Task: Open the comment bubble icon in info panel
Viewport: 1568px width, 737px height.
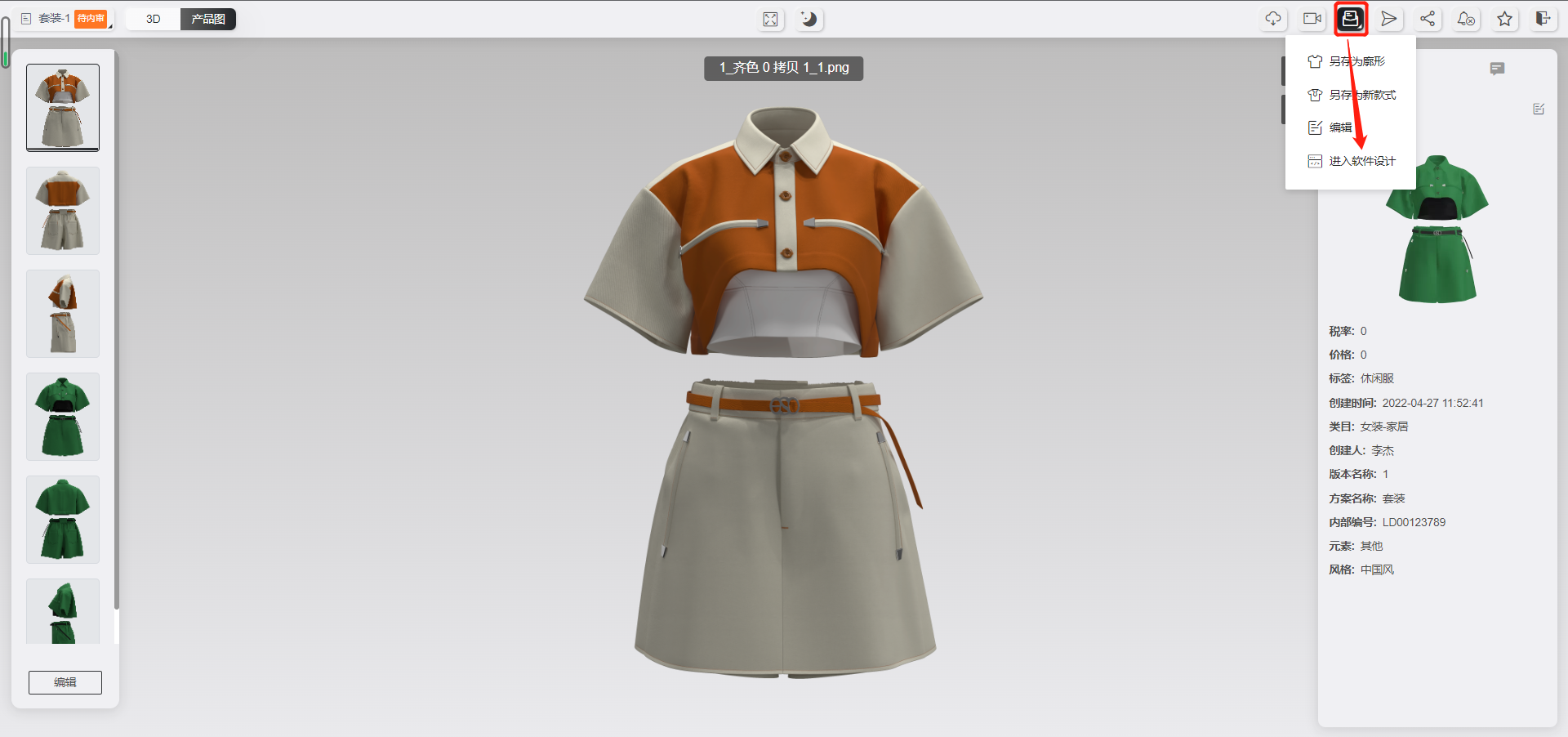Action: (x=1496, y=69)
